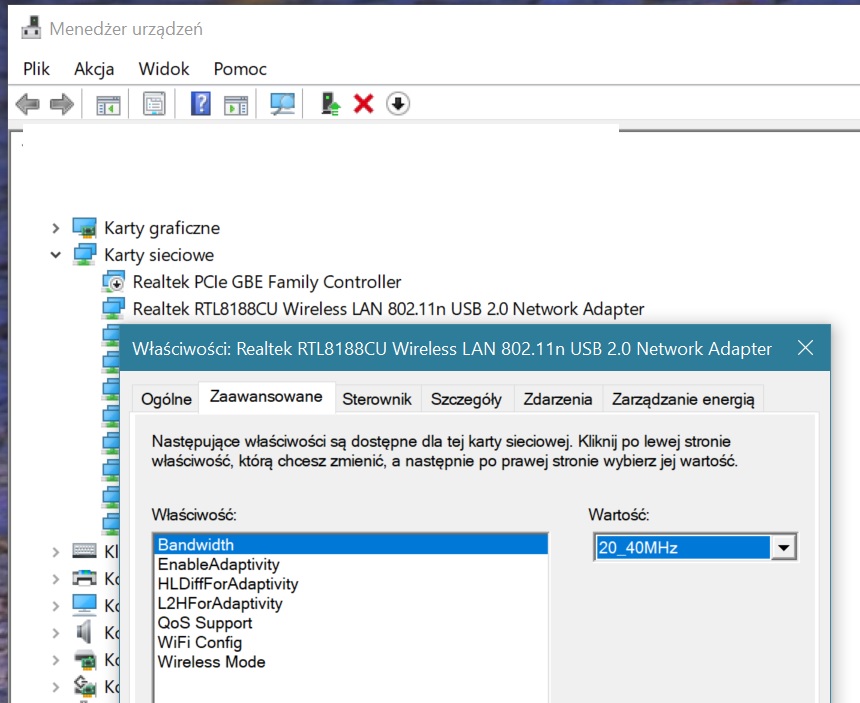Expand the Karty graficzne category
This screenshot has width=860, height=703.
[55, 228]
